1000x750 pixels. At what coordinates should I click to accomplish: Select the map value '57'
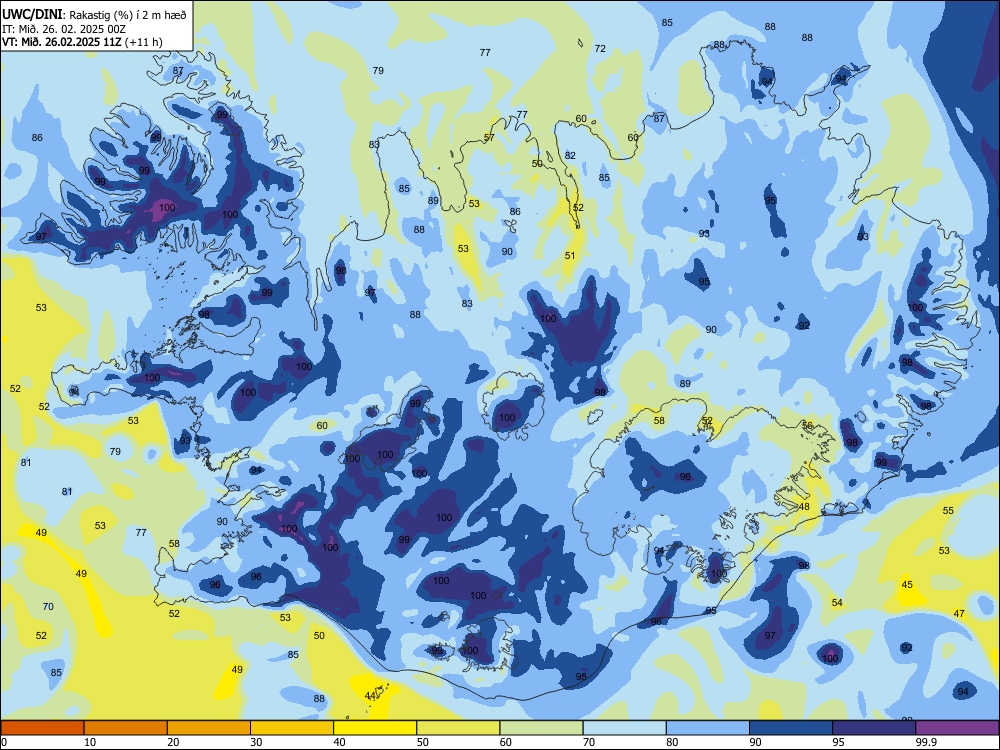(489, 137)
